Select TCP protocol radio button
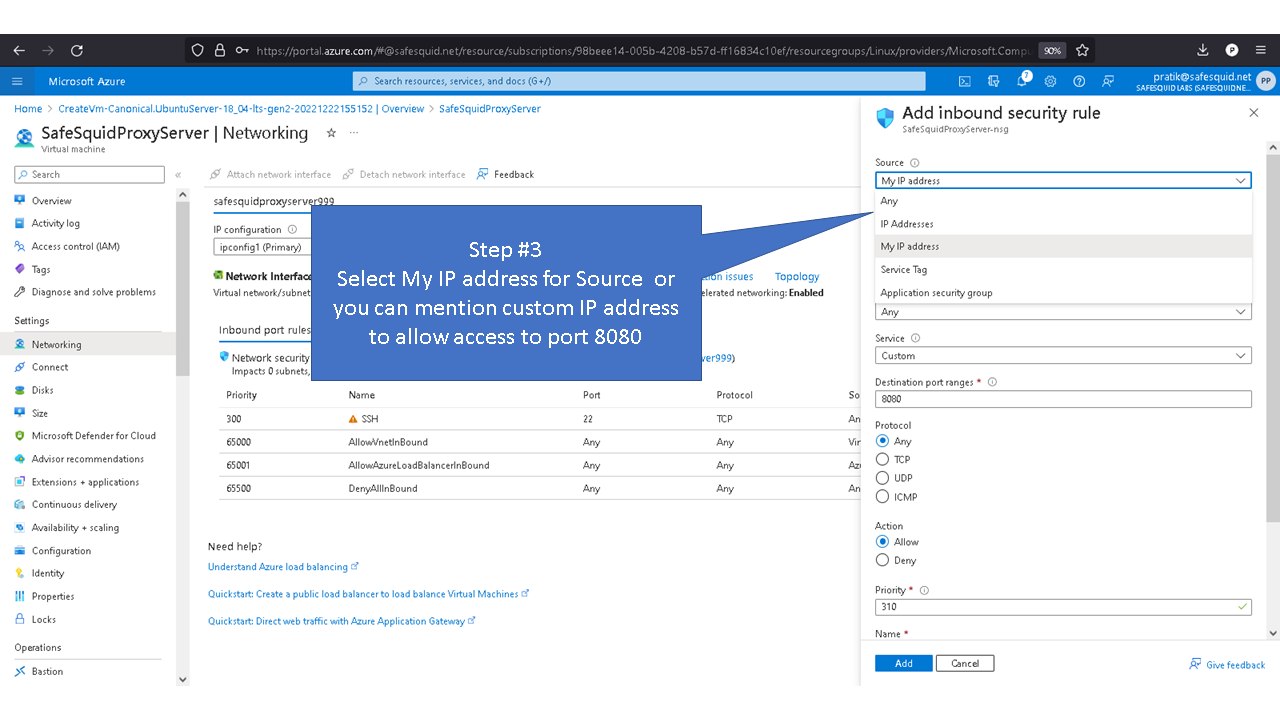Image resolution: width=1280 pixels, height=720 pixels. tap(882, 460)
